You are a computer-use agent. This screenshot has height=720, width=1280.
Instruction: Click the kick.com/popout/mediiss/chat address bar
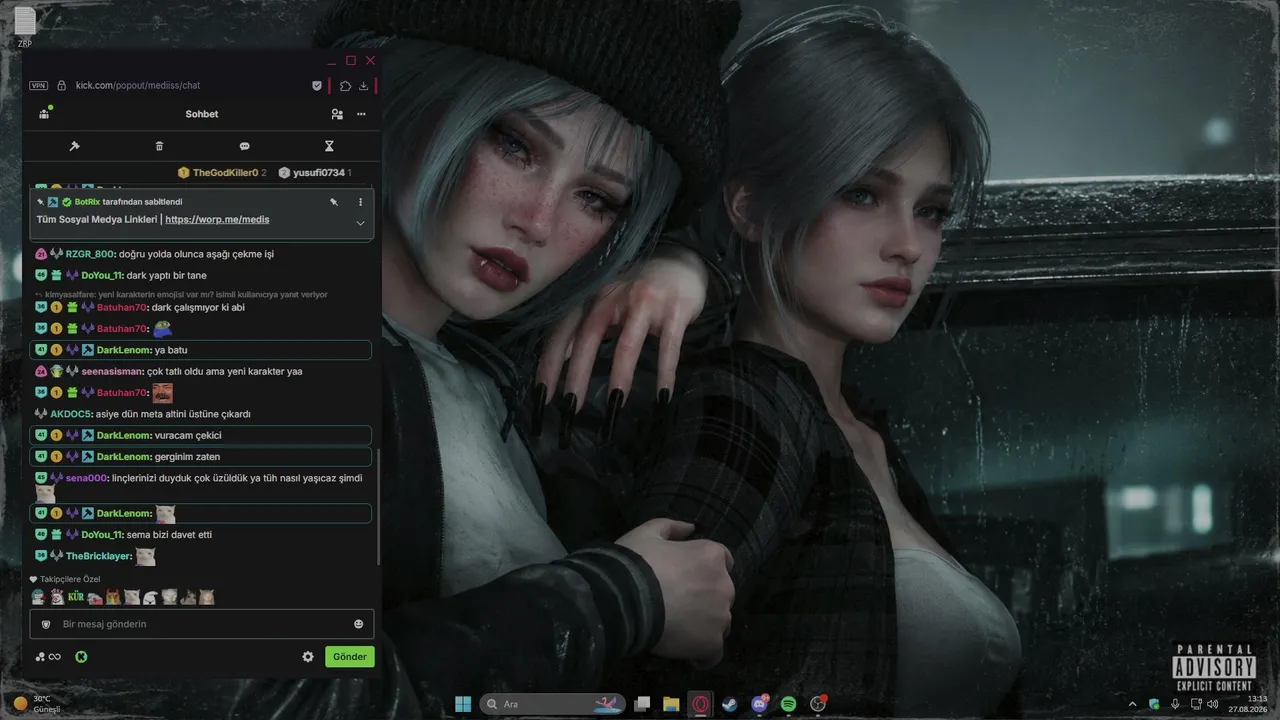point(138,86)
